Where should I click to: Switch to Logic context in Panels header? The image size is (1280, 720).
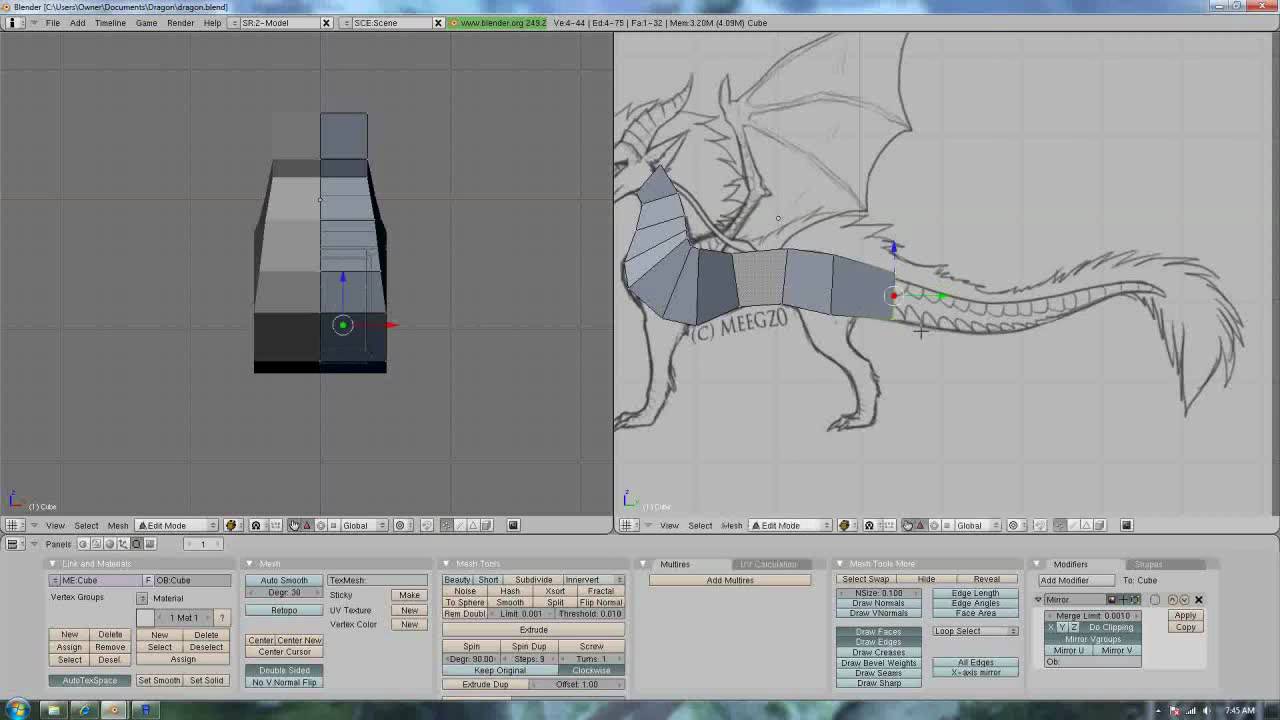coord(83,544)
